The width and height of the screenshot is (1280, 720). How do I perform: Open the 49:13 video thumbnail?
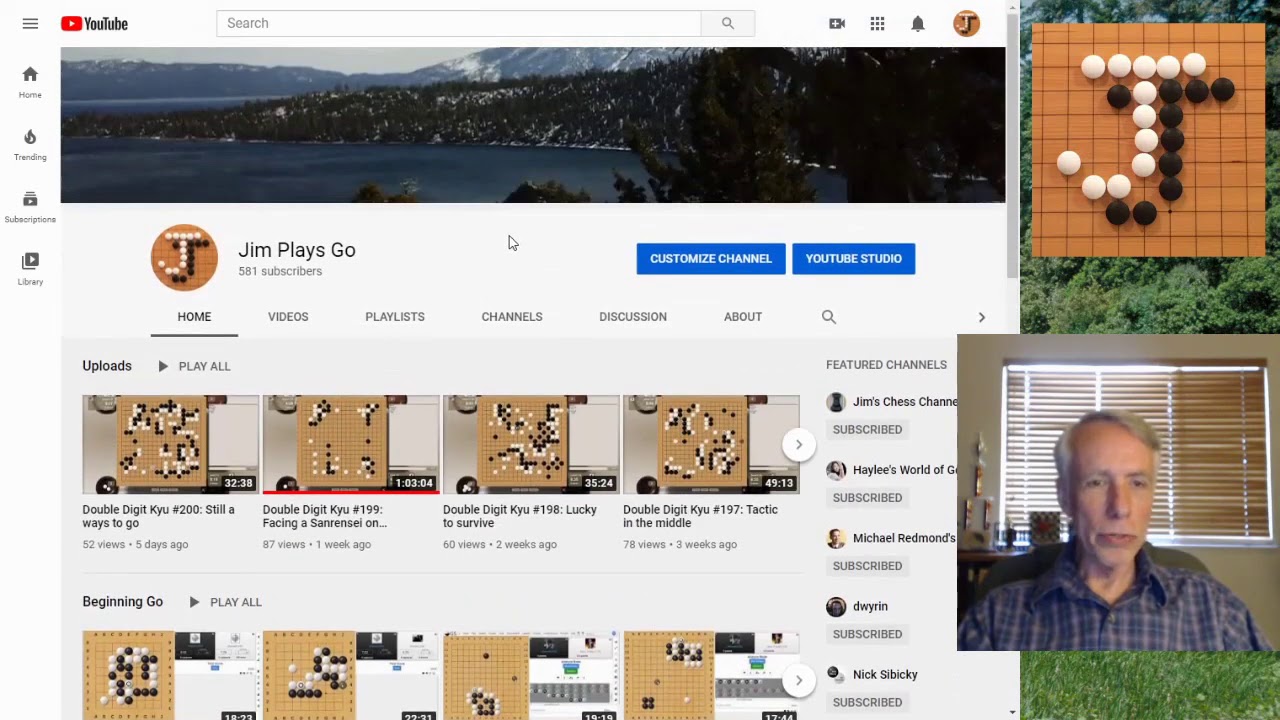click(711, 445)
